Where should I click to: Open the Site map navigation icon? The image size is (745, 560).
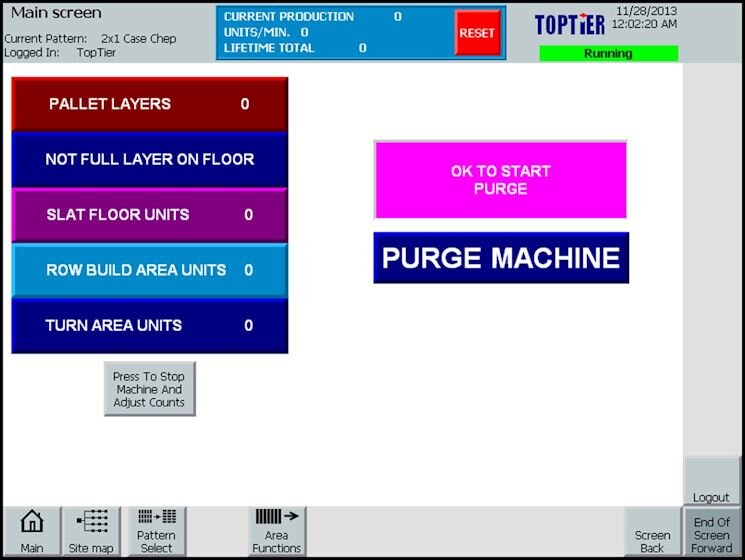point(91,531)
